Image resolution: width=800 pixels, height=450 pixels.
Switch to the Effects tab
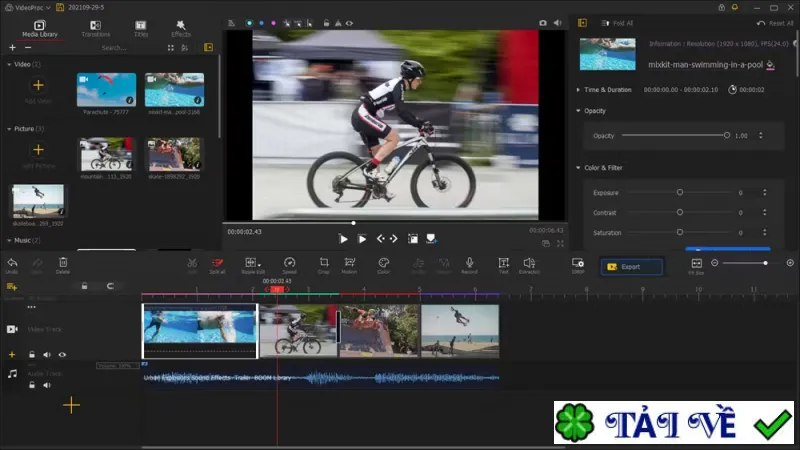click(x=181, y=29)
